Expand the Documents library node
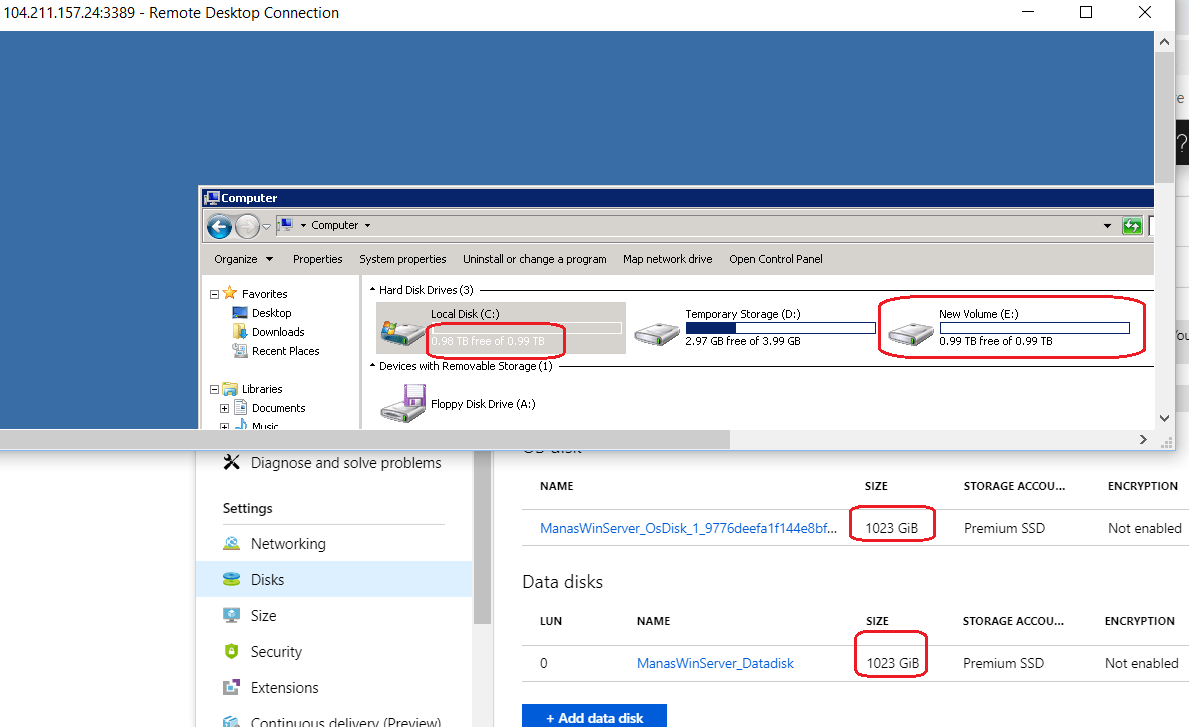Image resolution: width=1189 pixels, height=727 pixels. click(224, 408)
